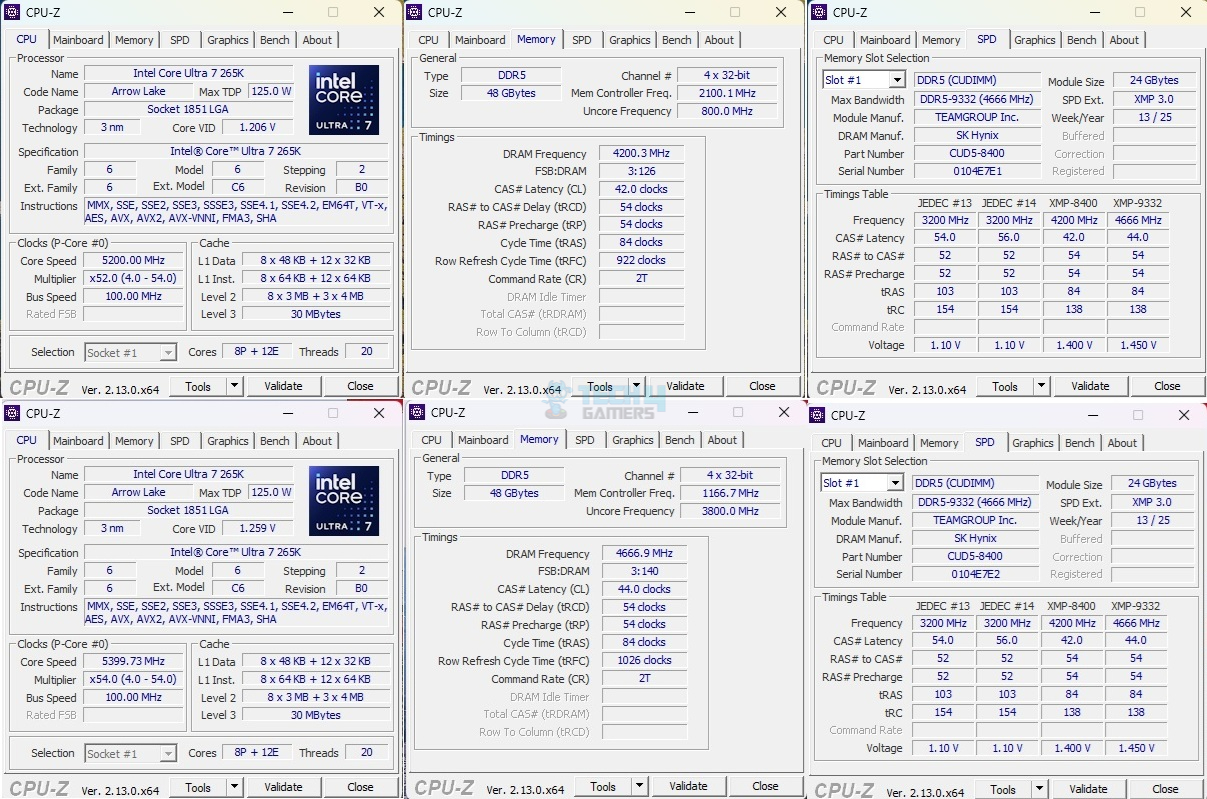This screenshot has height=799, width=1207.
Task: Click Uncore Frequency value 3800.0 MHz
Action: (730, 511)
